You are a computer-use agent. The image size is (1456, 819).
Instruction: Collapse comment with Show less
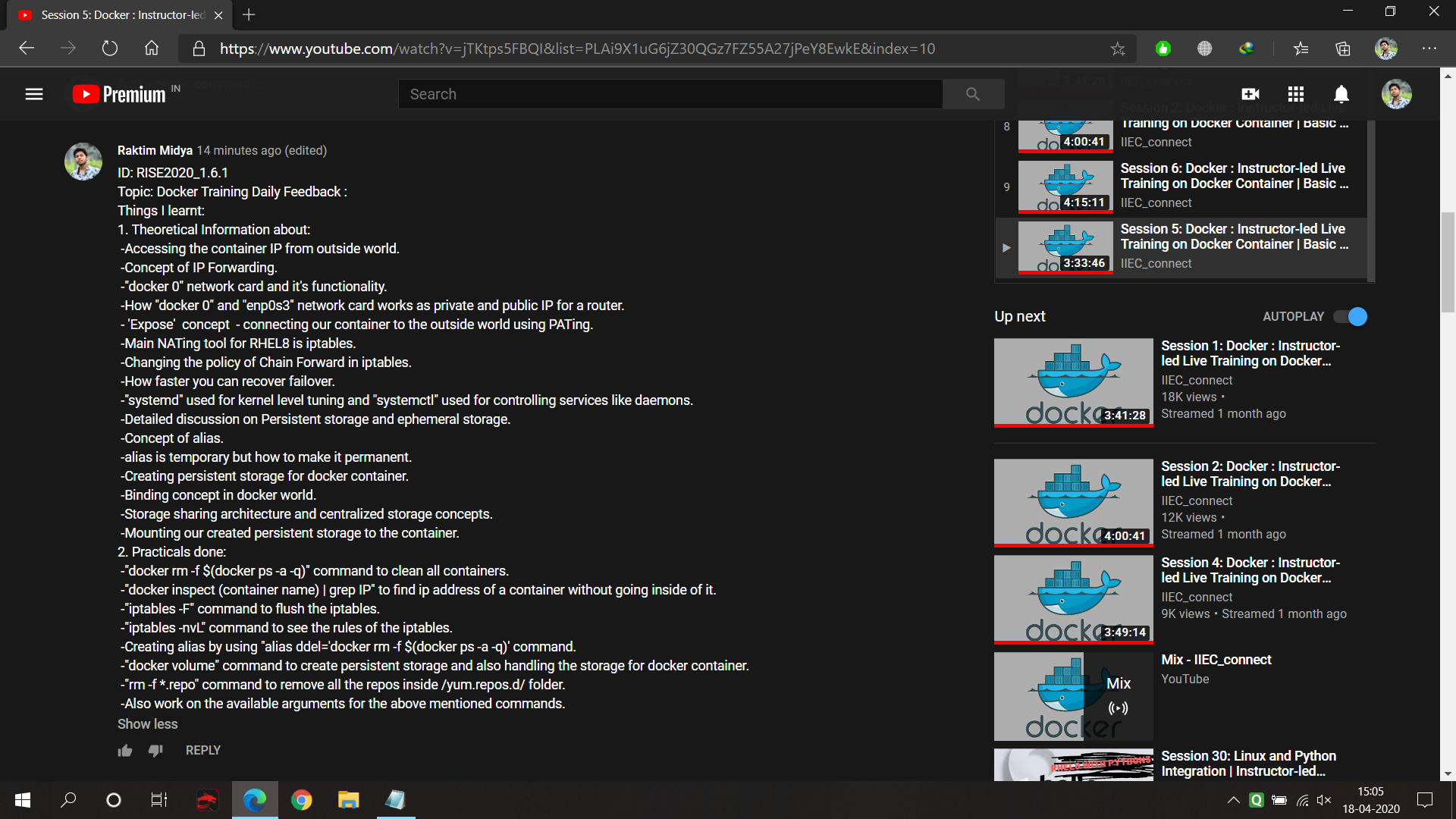coord(147,724)
